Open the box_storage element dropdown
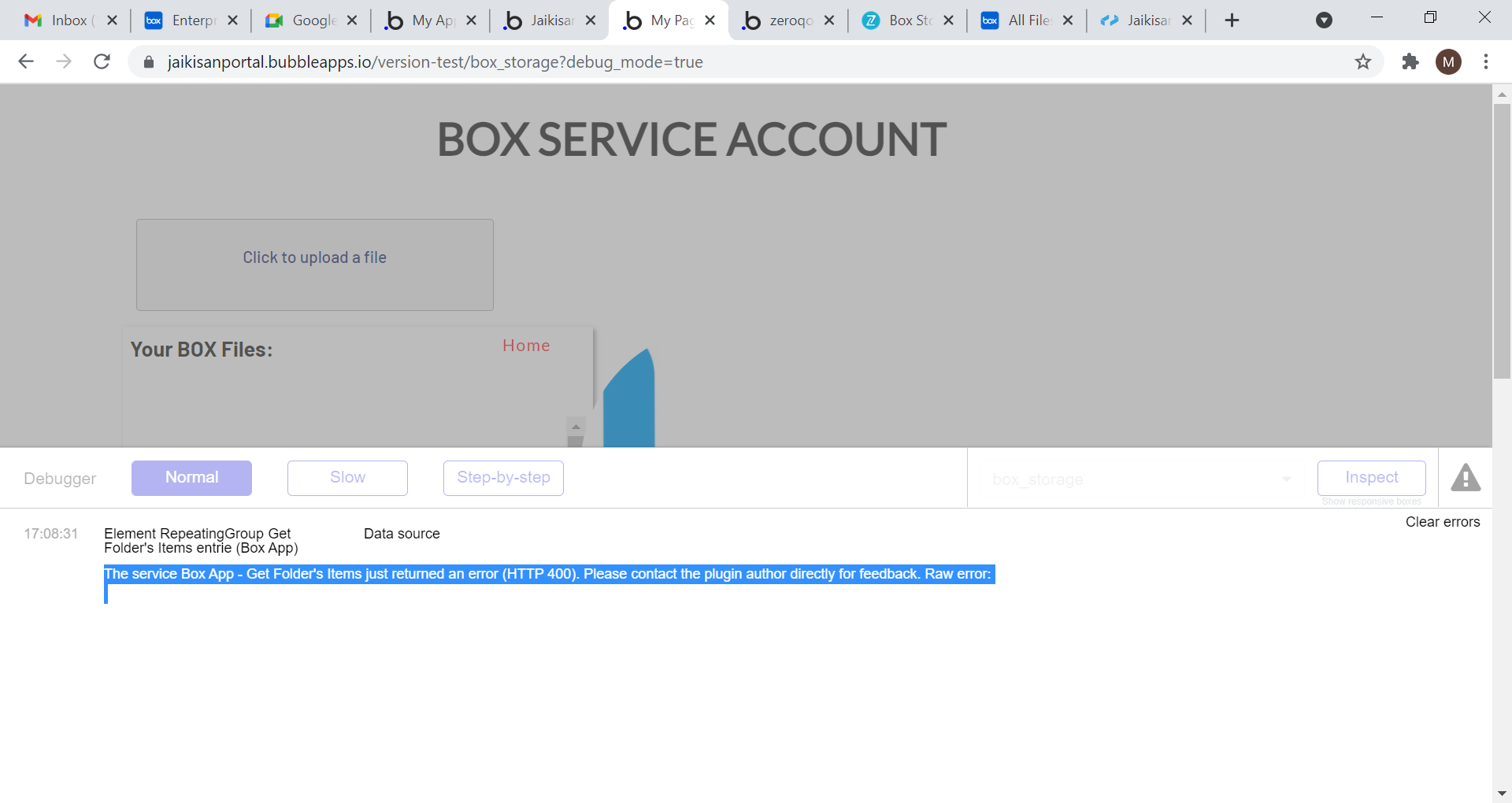Image resolution: width=1512 pixels, height=803 pixels. [1141, 479]
